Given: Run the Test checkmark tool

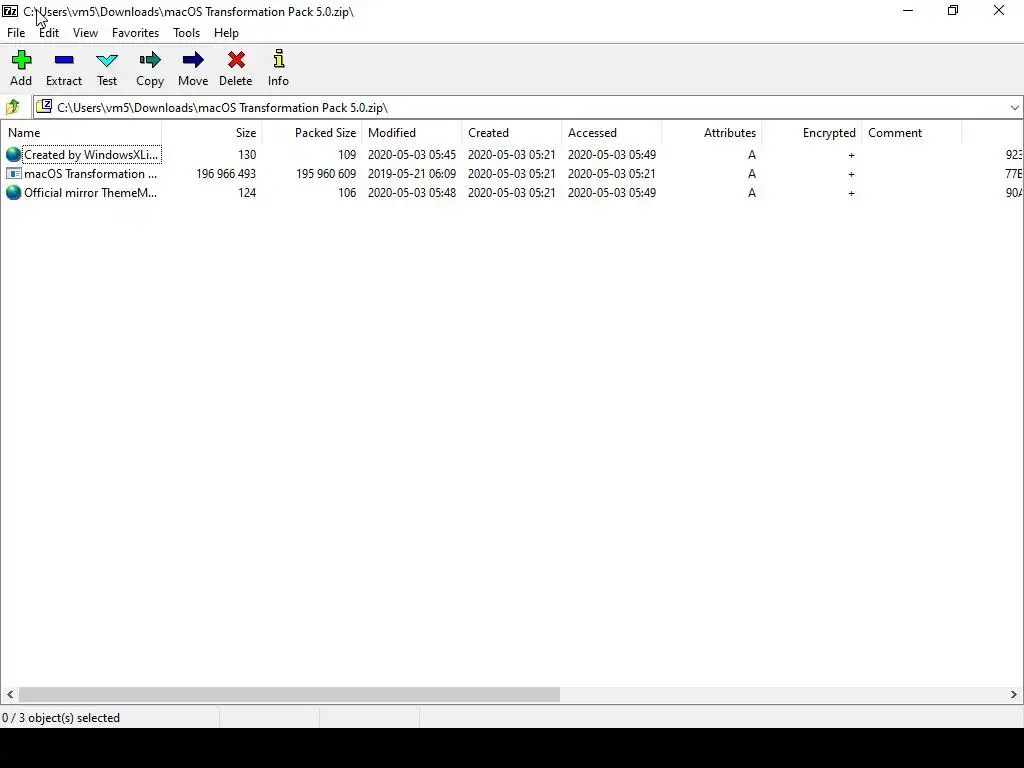Looking at the screenshot, I should click(x=106, y=61).
